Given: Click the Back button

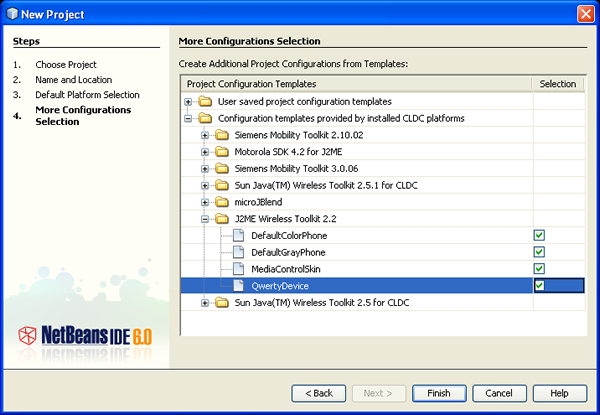Looking at the screenshot, I should click(x=319, y=393).
